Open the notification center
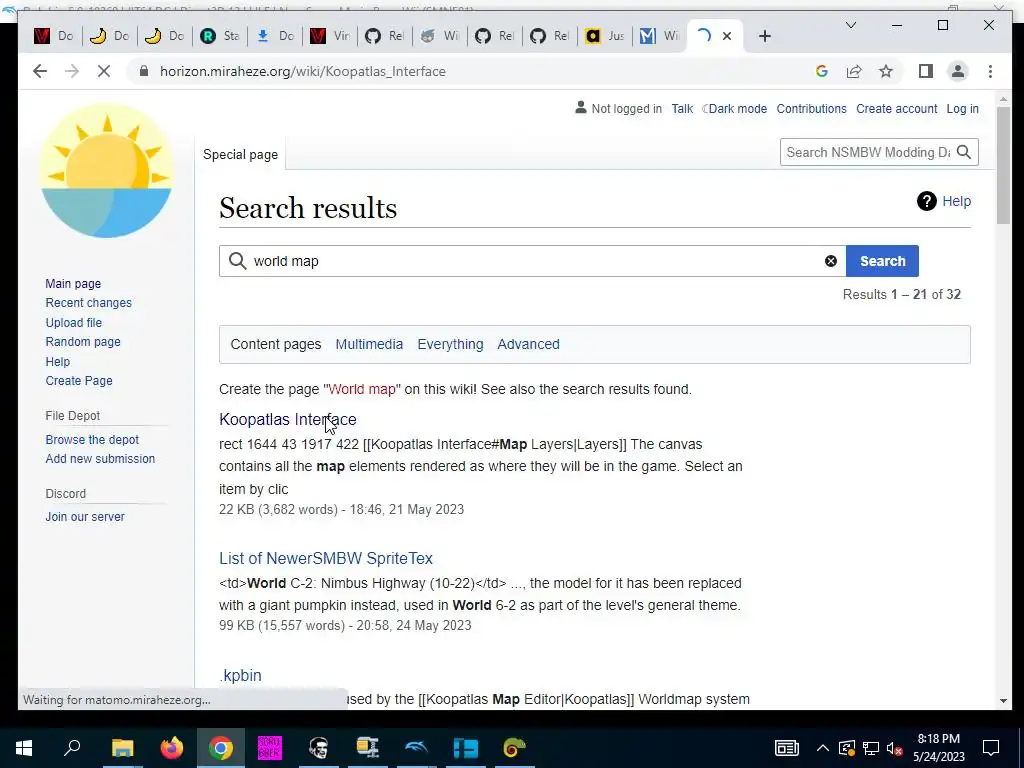This screenshot has width=1024, height=768. tap(991, 748)
